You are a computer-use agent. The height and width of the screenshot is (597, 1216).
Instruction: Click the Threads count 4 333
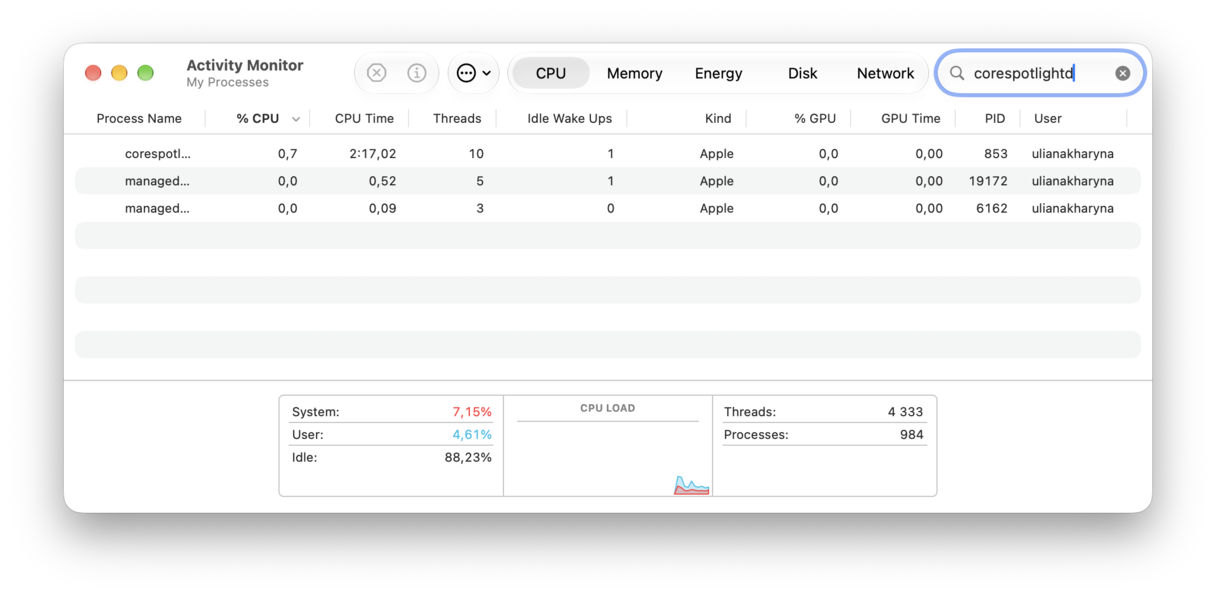click(x=906, y=412)
